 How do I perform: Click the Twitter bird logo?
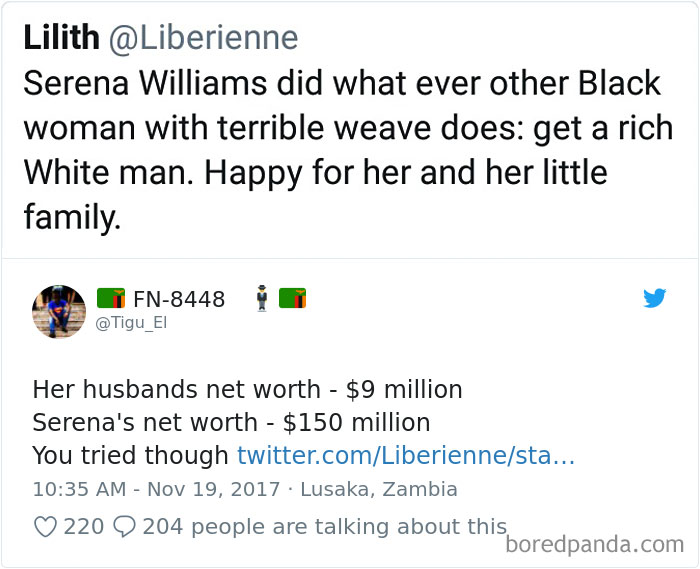point(655,298)
